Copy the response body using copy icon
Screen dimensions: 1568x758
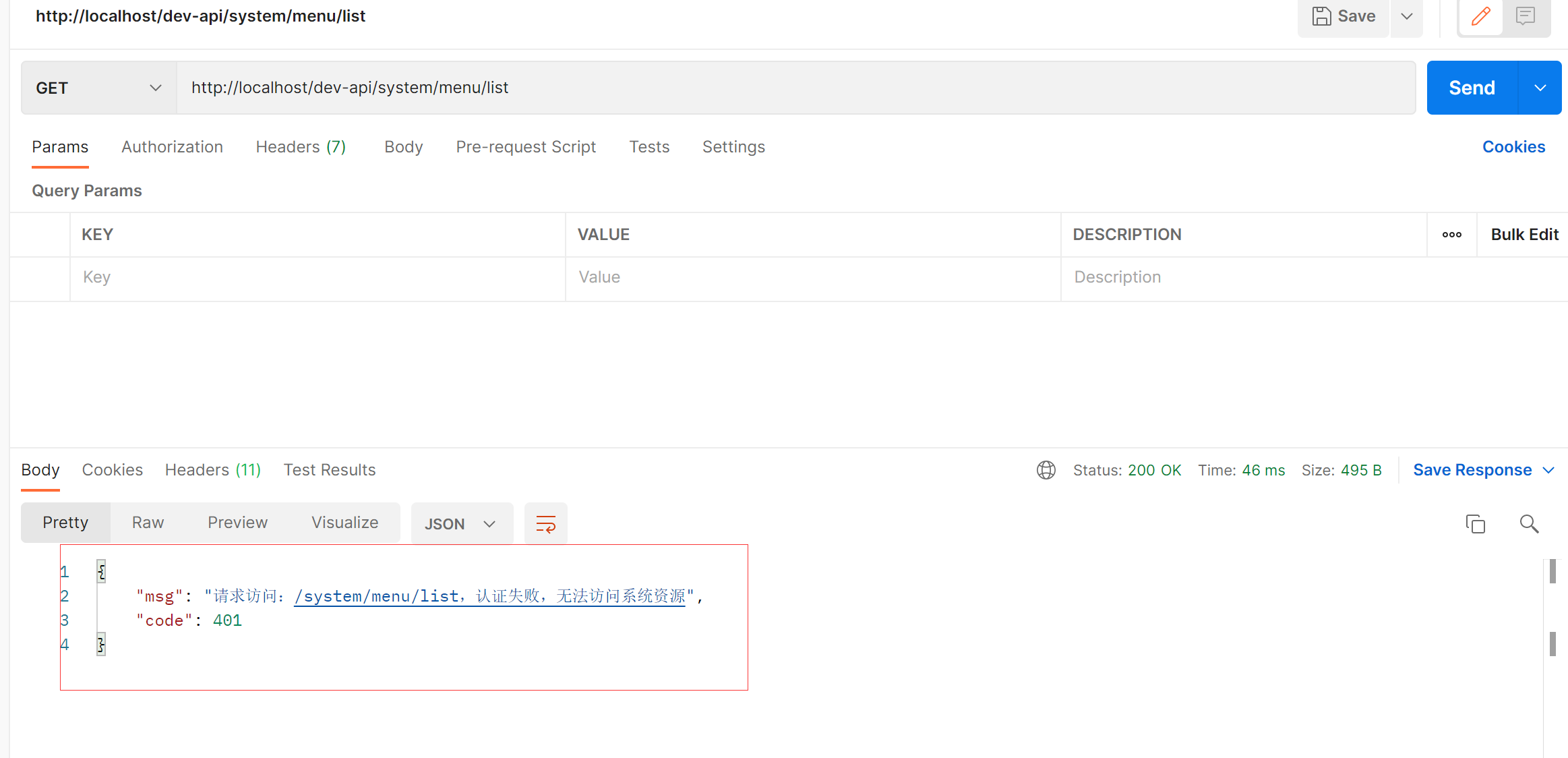pos(1476,523)
